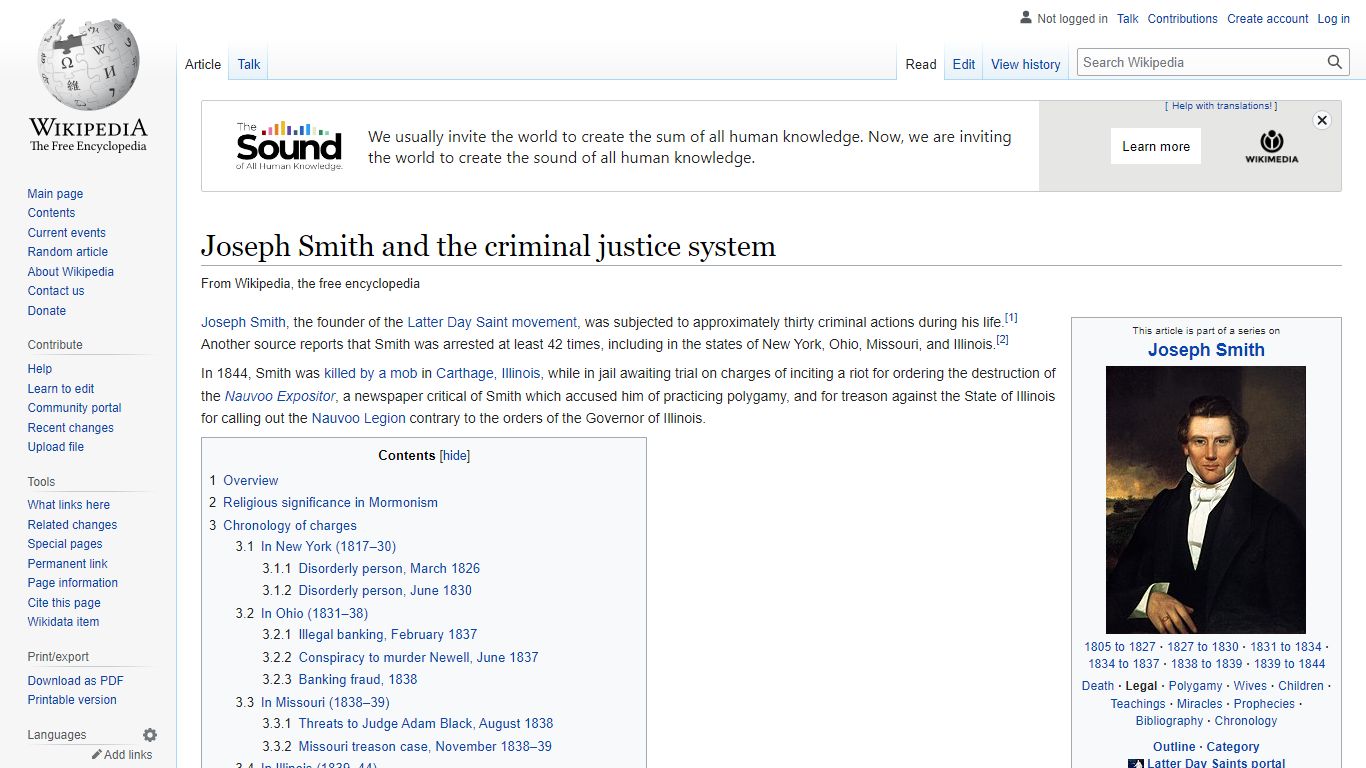Click the Sound of All Human Knowledge logo
This screenshot has height=768, width=1366.
[x=289, y=146]
